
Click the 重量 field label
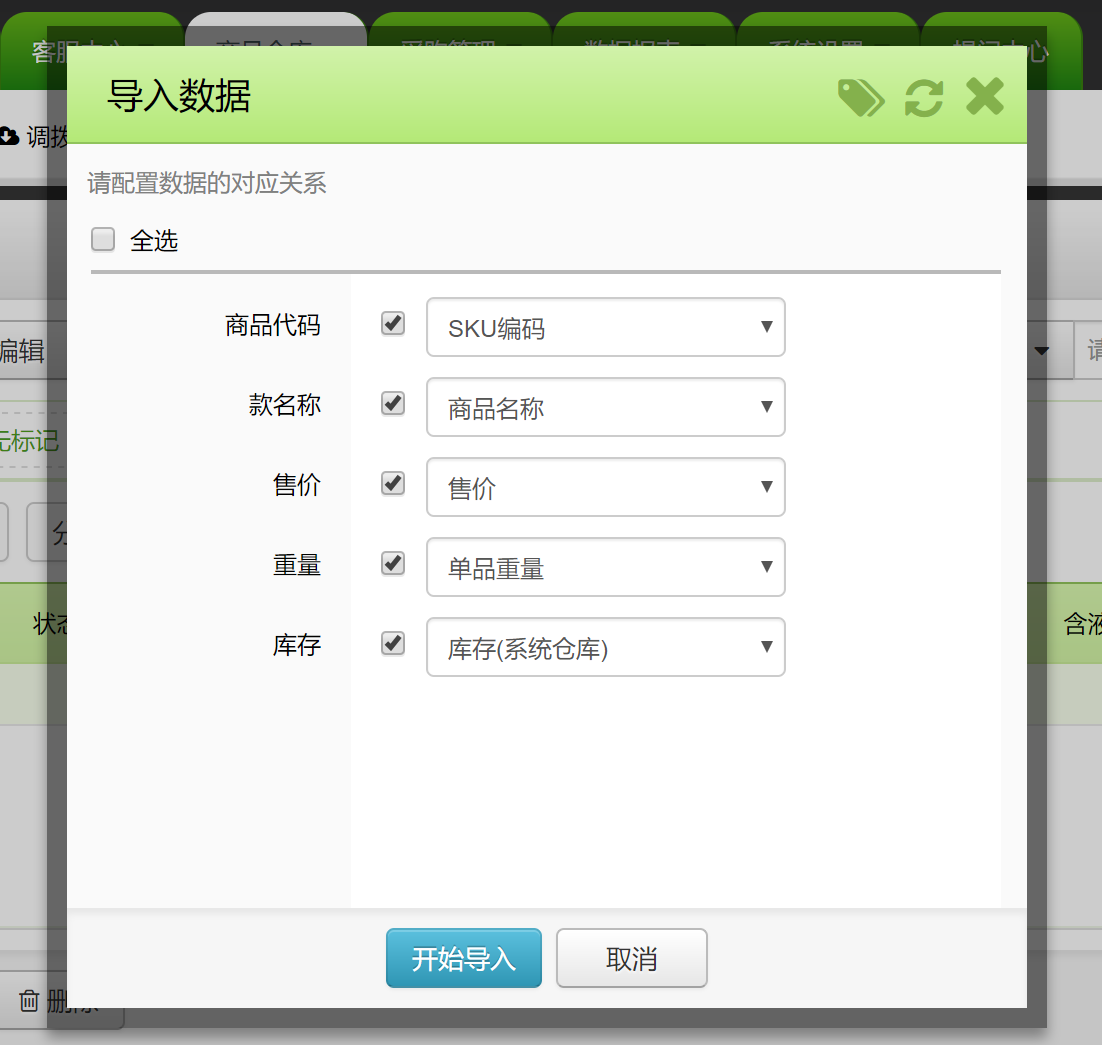click(297, 566)
